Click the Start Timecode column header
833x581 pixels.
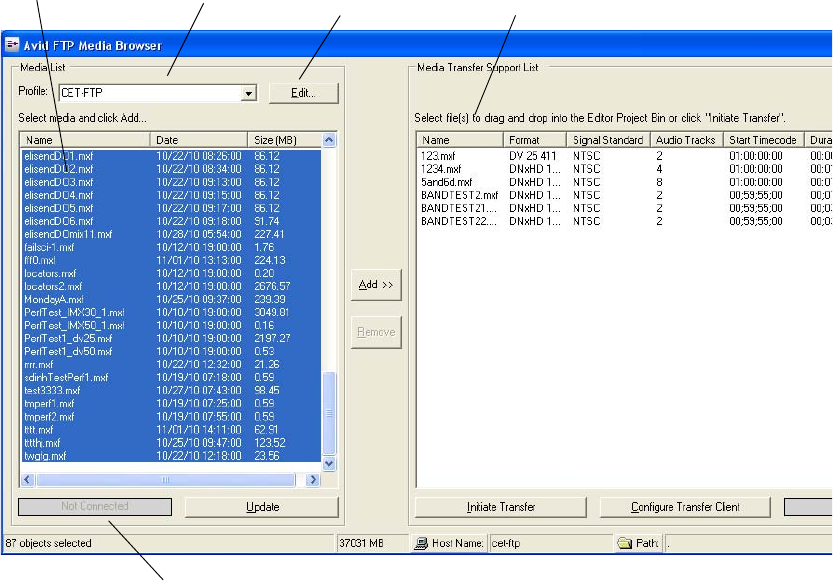pos(763,140)
